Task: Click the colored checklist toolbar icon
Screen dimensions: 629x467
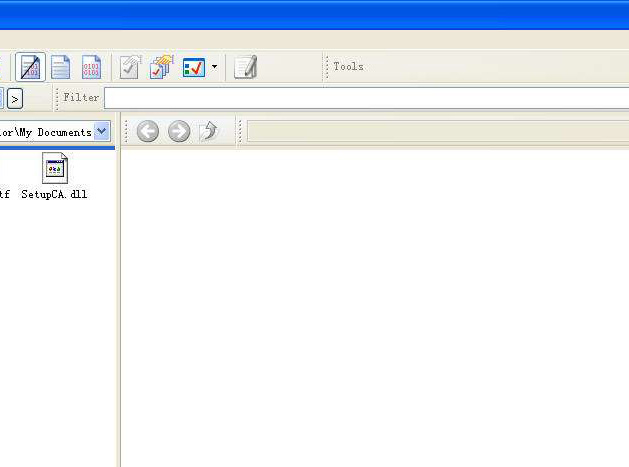Action: 193,67
